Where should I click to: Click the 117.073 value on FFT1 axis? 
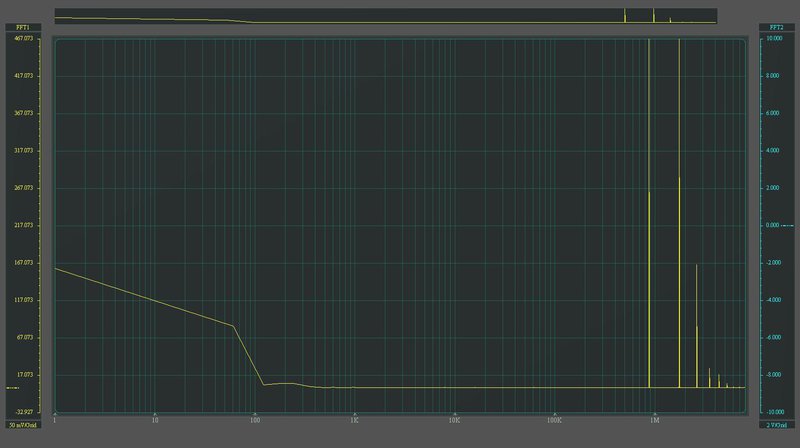point(25,300)
